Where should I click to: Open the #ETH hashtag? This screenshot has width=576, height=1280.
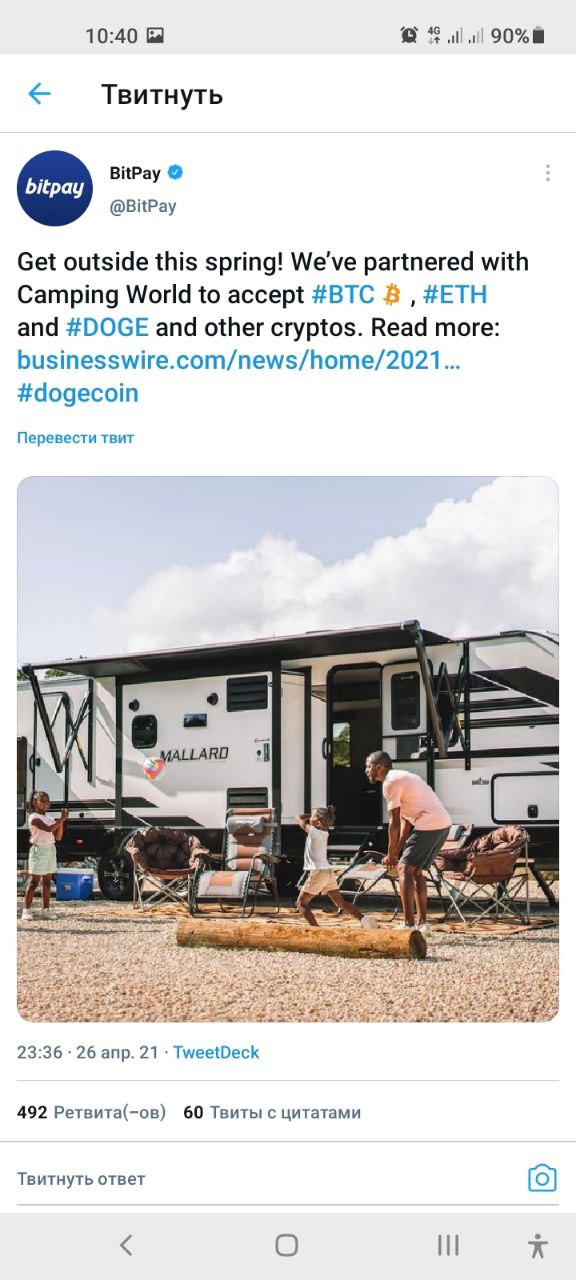[455, 295]
